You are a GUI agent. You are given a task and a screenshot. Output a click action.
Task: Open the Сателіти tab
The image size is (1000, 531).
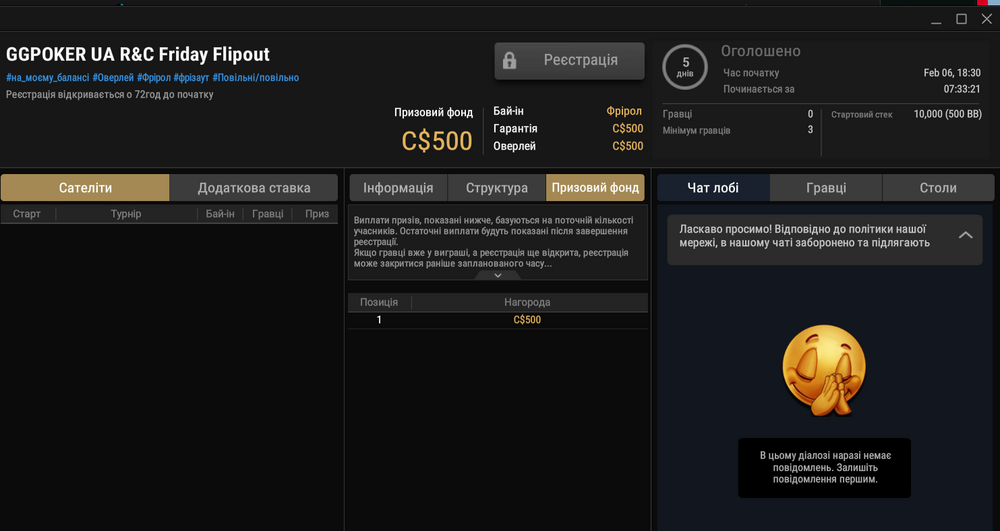click(85, 188)
